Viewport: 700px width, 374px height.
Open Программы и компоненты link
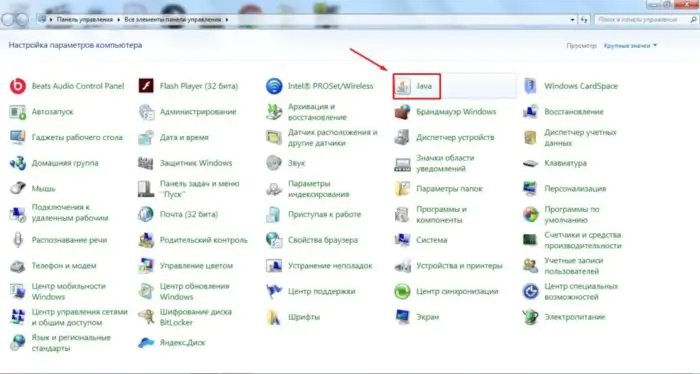441,214
